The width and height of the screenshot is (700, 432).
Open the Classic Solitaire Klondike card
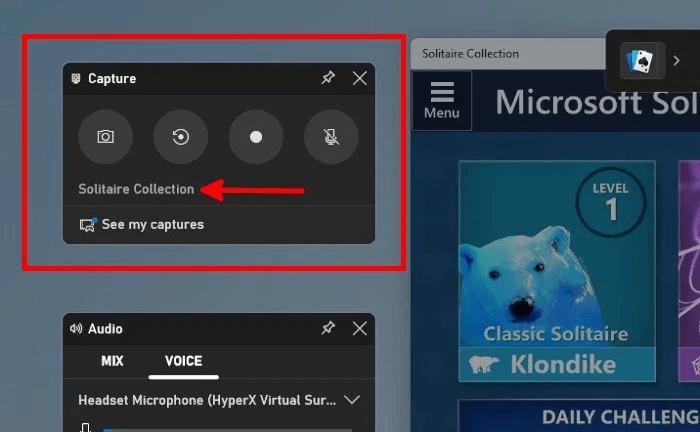click(x=557, y=271)
